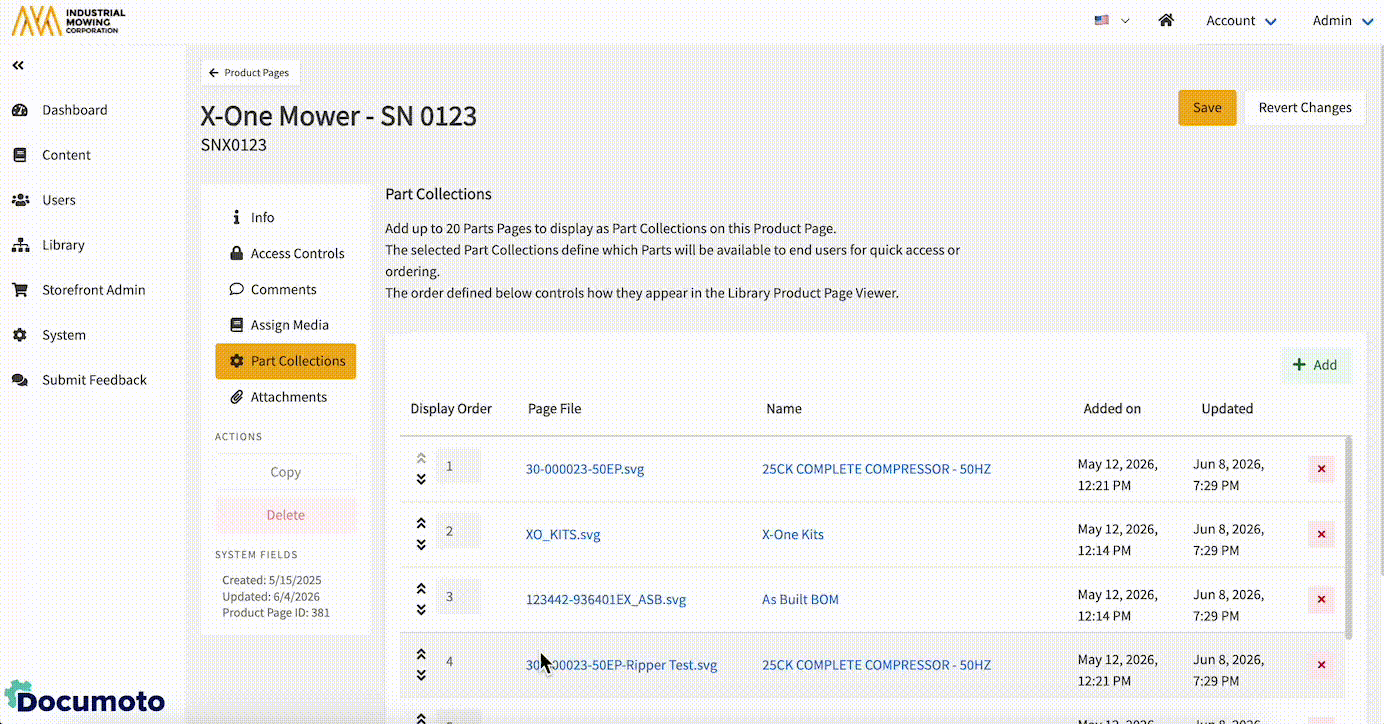
Task: Open the XO_KITS.svg page file link
Action: click(x=563, y=535)
